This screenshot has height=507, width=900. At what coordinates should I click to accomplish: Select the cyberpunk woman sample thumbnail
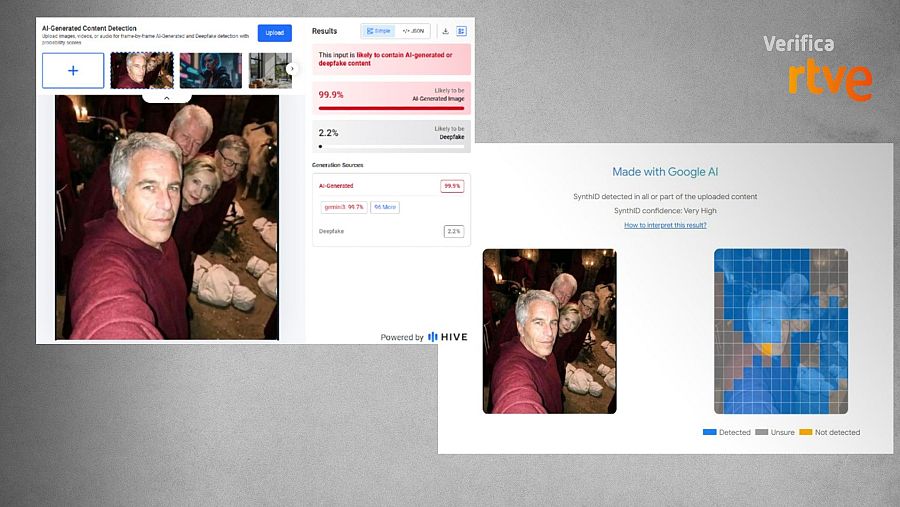pyautogui.click(x=211, y=71)
